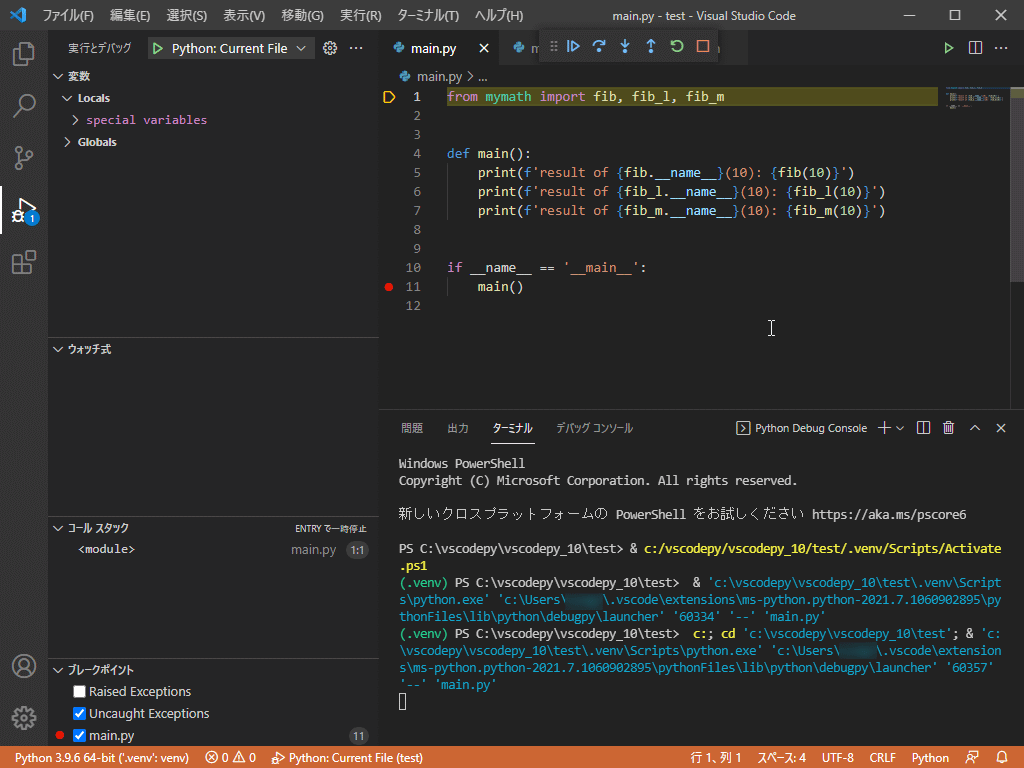Click the Step Out debug arrow

(x=651, y=46)
